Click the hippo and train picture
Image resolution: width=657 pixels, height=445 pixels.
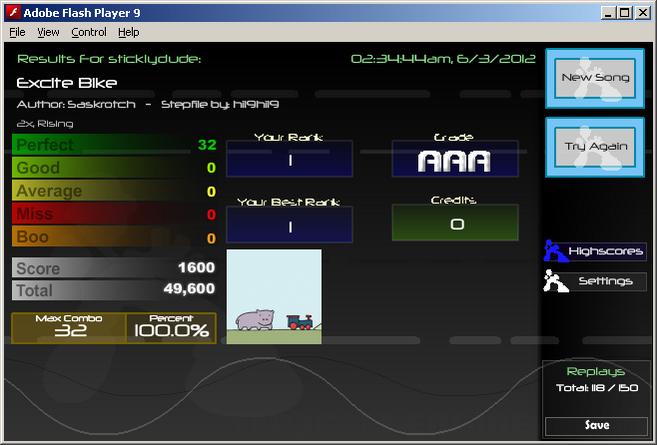pos(274,297)
